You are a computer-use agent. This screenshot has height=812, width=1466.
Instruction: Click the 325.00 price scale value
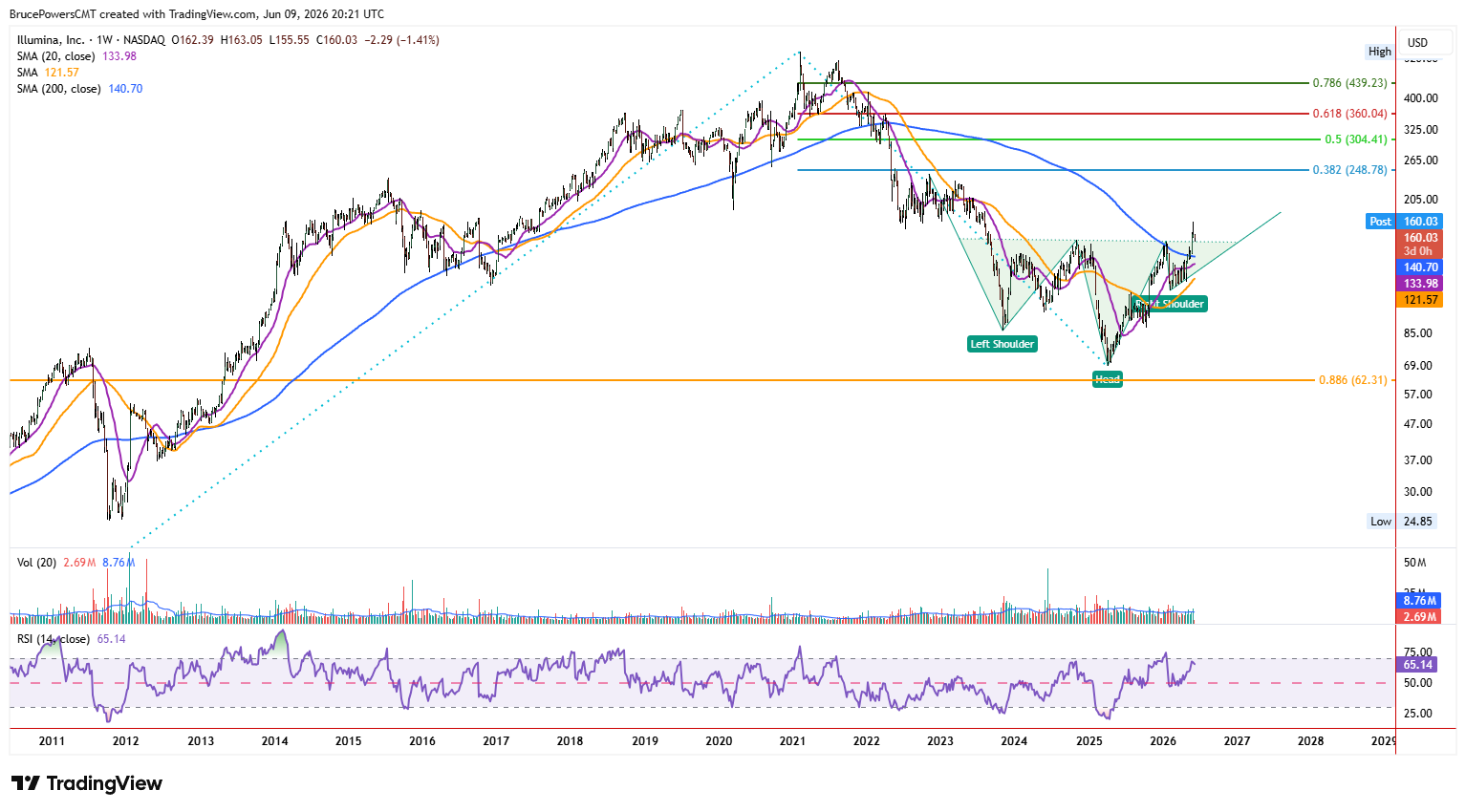[x=1420, y=130]
